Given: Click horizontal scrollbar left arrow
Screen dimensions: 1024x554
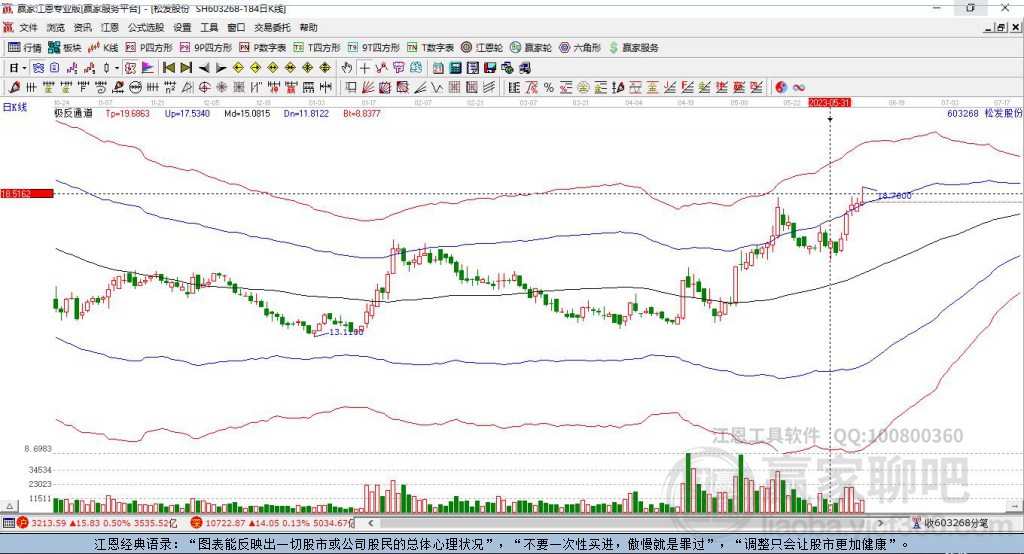Looking at the screenshot, I should [x=371, y=523].
